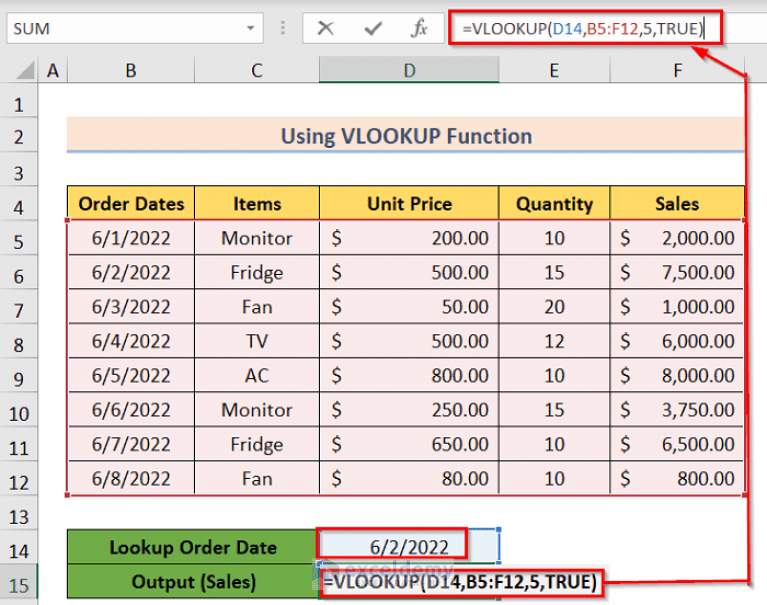This screenshot has width=767, height=605.
Task: Select column C header
Action: [257, 71]
